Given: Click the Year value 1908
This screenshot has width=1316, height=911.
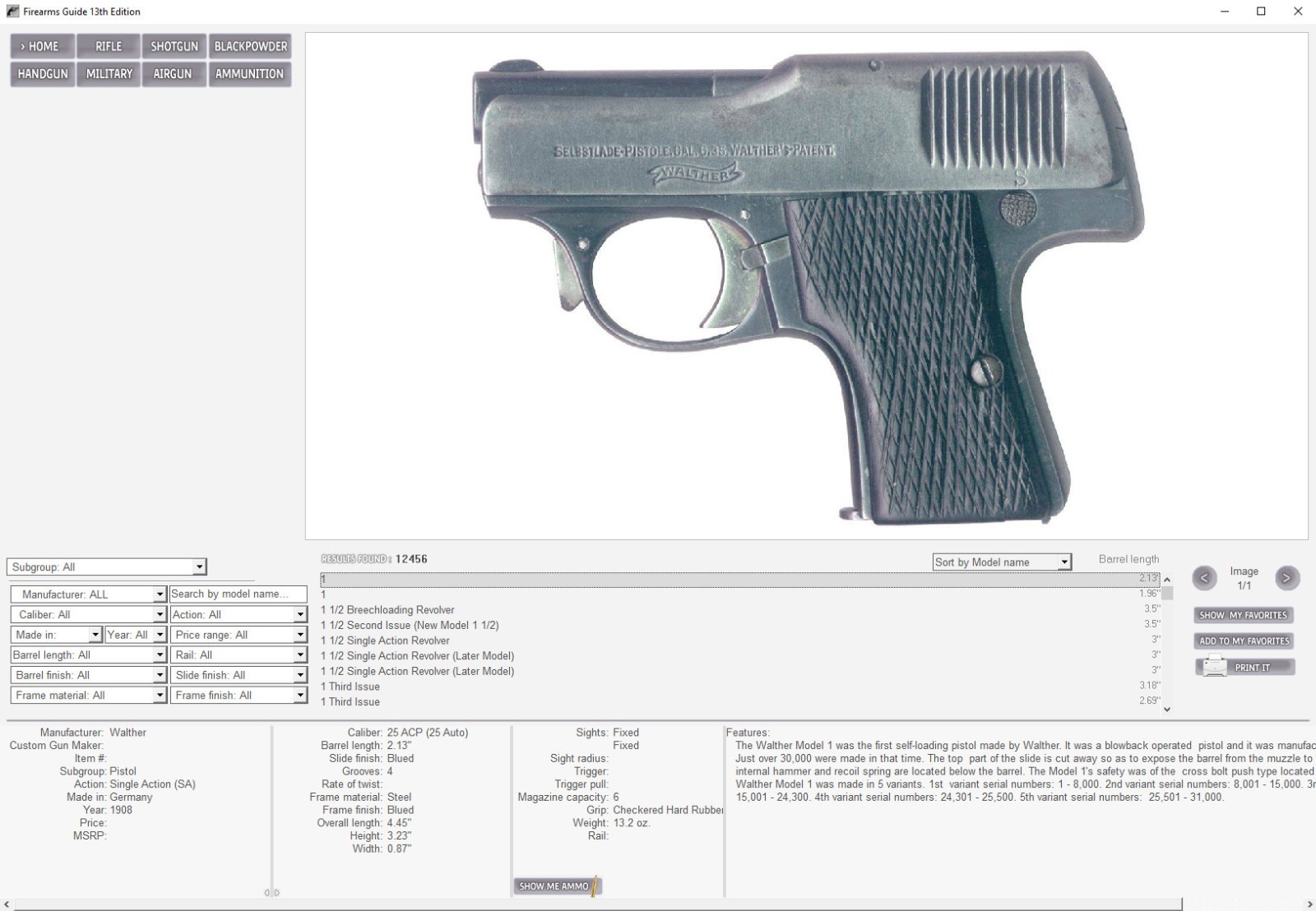Looking at the screenshot, I should tap(121, 810).
